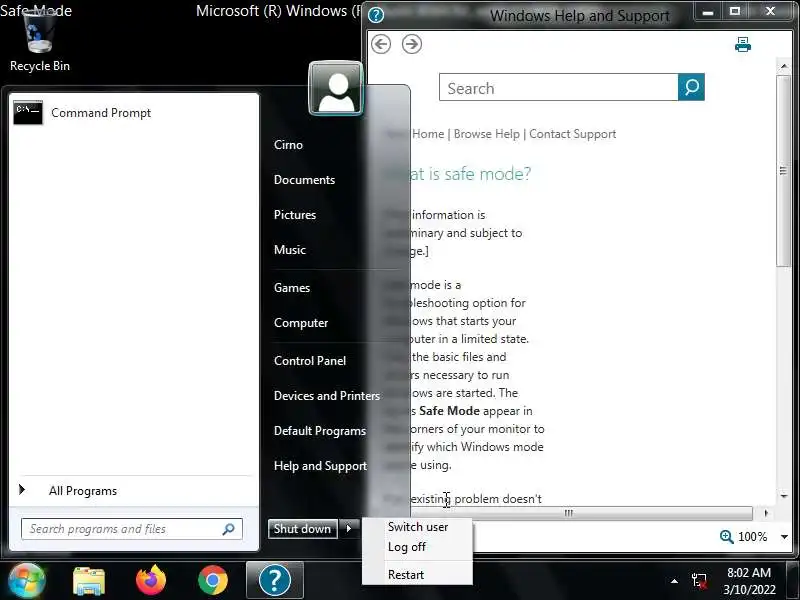The width and height of the screenshot is (800, 600).
Task: Click help window vertical scrollbar thumb
Action: tap(783, 171)
